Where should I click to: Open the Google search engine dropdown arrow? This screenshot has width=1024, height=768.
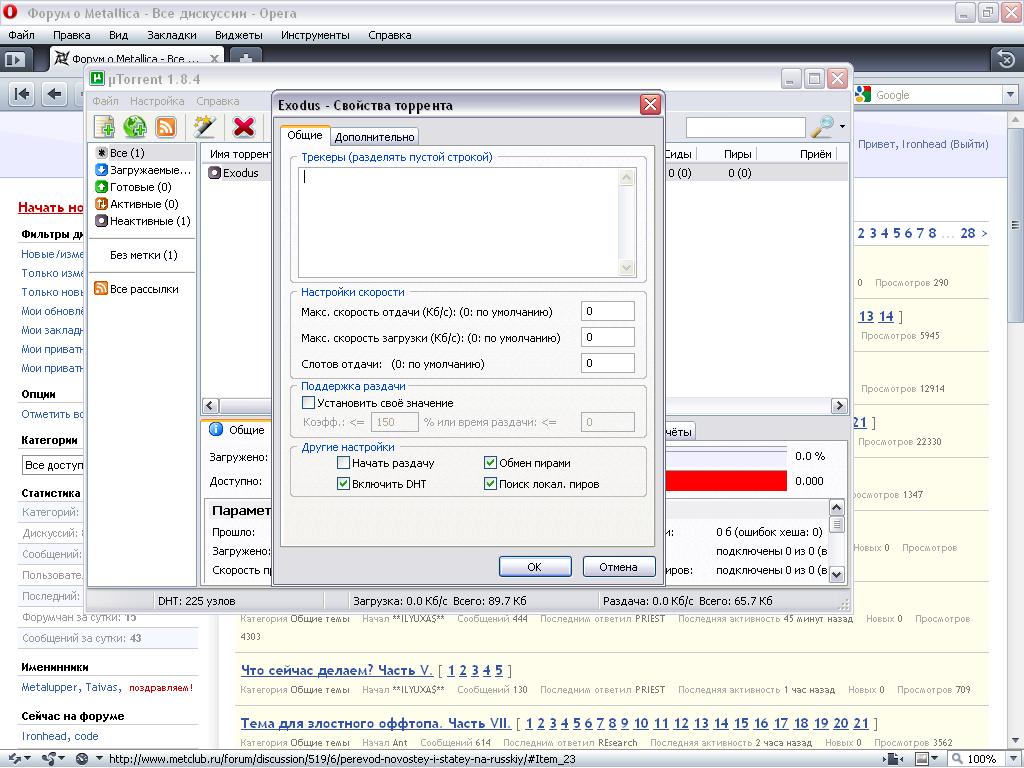[1008, 95]
